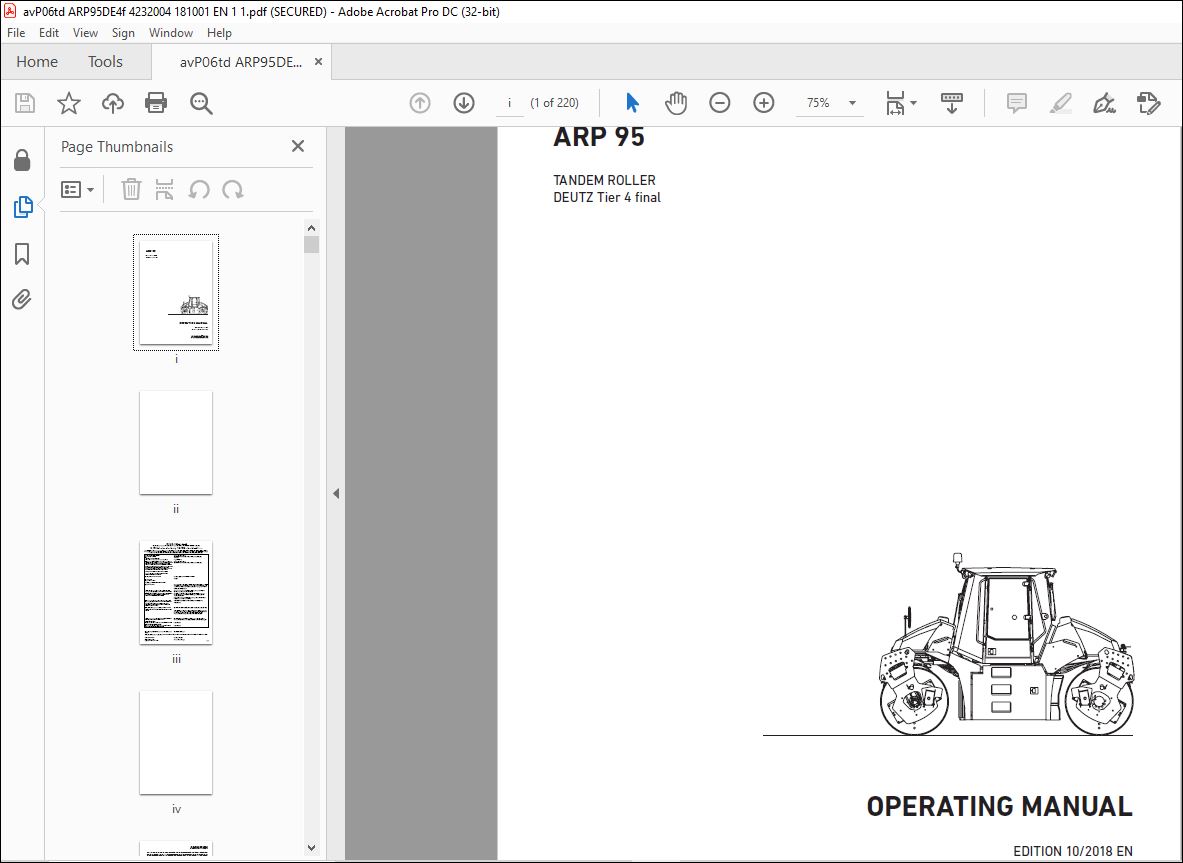
Task: Open the Bookmarks panel
Action: click(x=23, y=253)
